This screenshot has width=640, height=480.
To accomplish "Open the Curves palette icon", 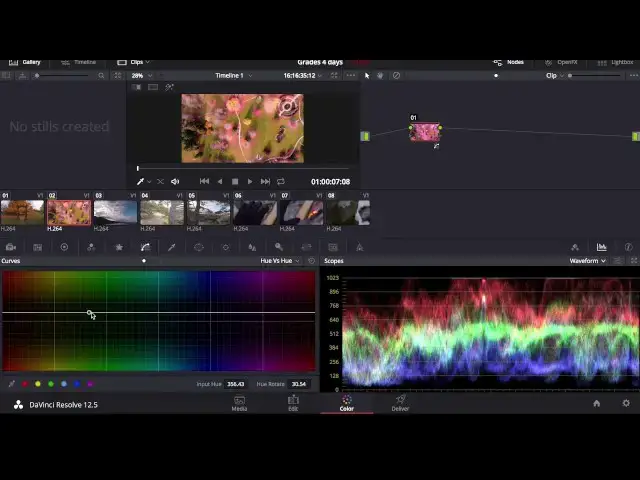I will pos(145,247).
